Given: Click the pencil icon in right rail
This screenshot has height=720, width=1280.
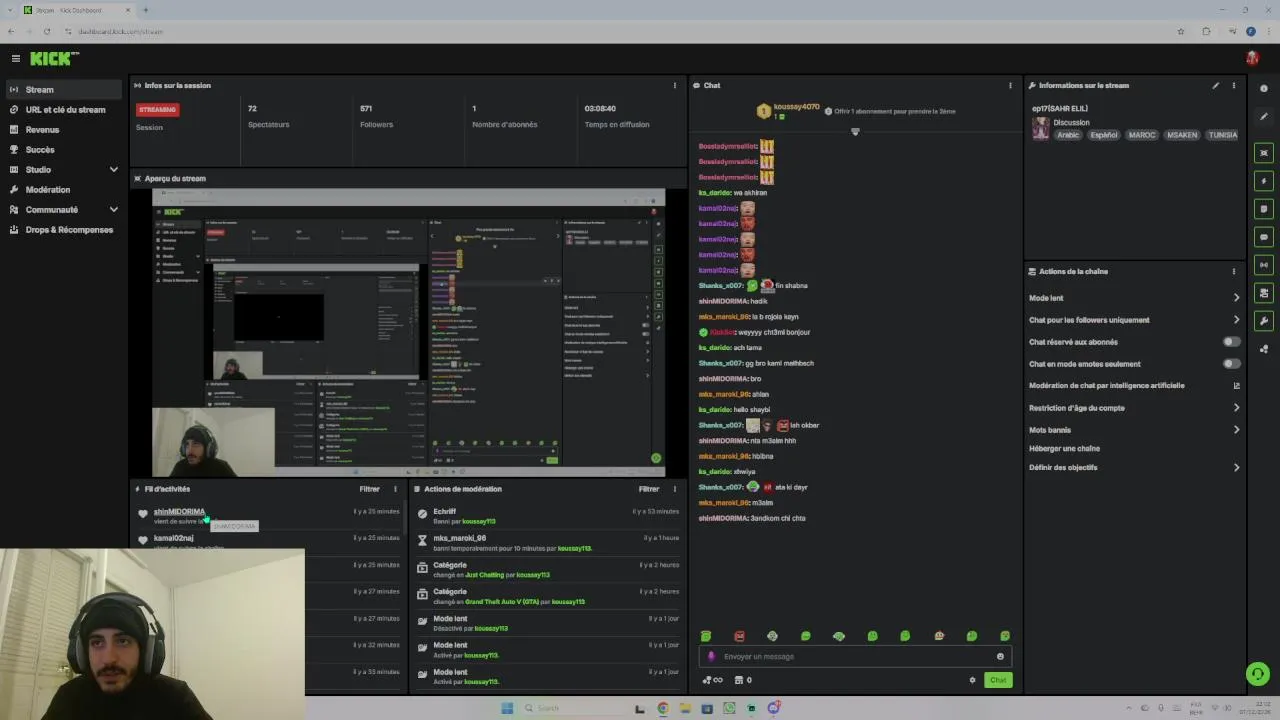Looking at the screenshot, I should tap(1264, 117).
